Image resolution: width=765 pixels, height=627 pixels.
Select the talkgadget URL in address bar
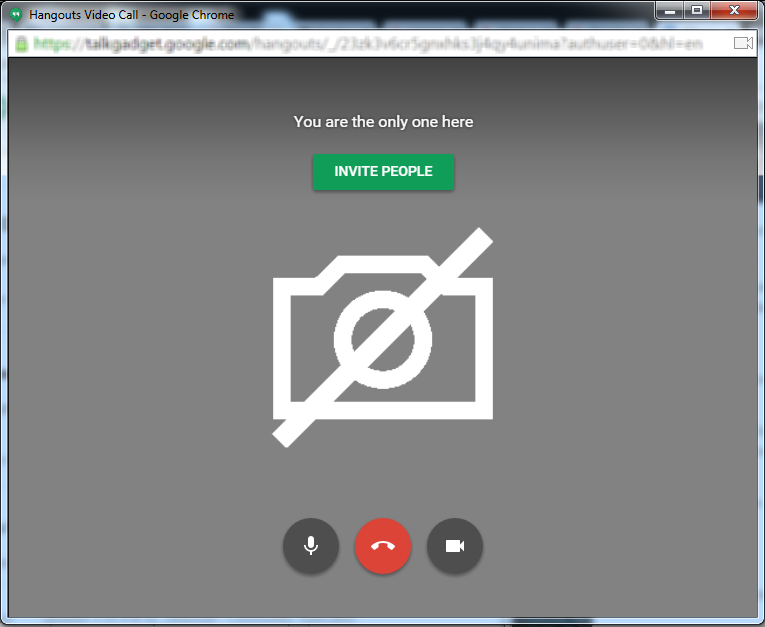(x=368, y=44)
